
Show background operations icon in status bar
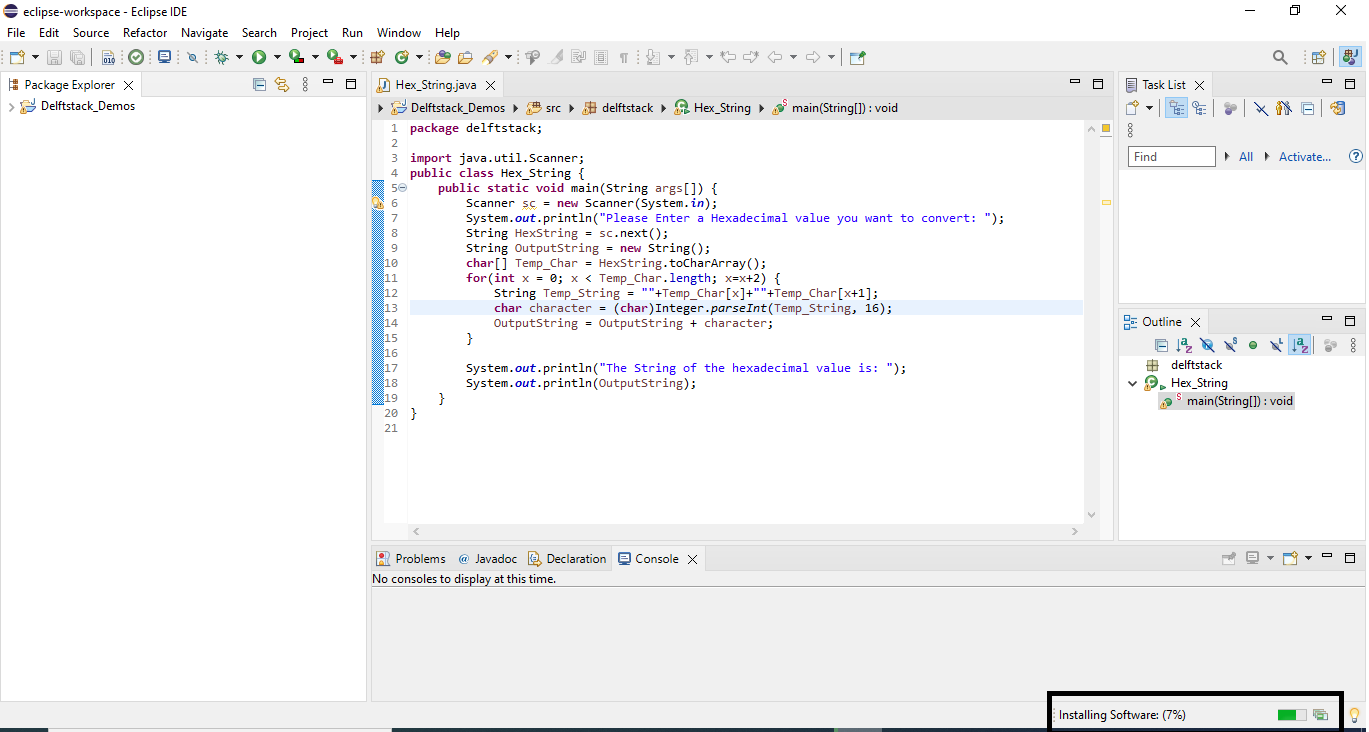(x=1320, y=715)
